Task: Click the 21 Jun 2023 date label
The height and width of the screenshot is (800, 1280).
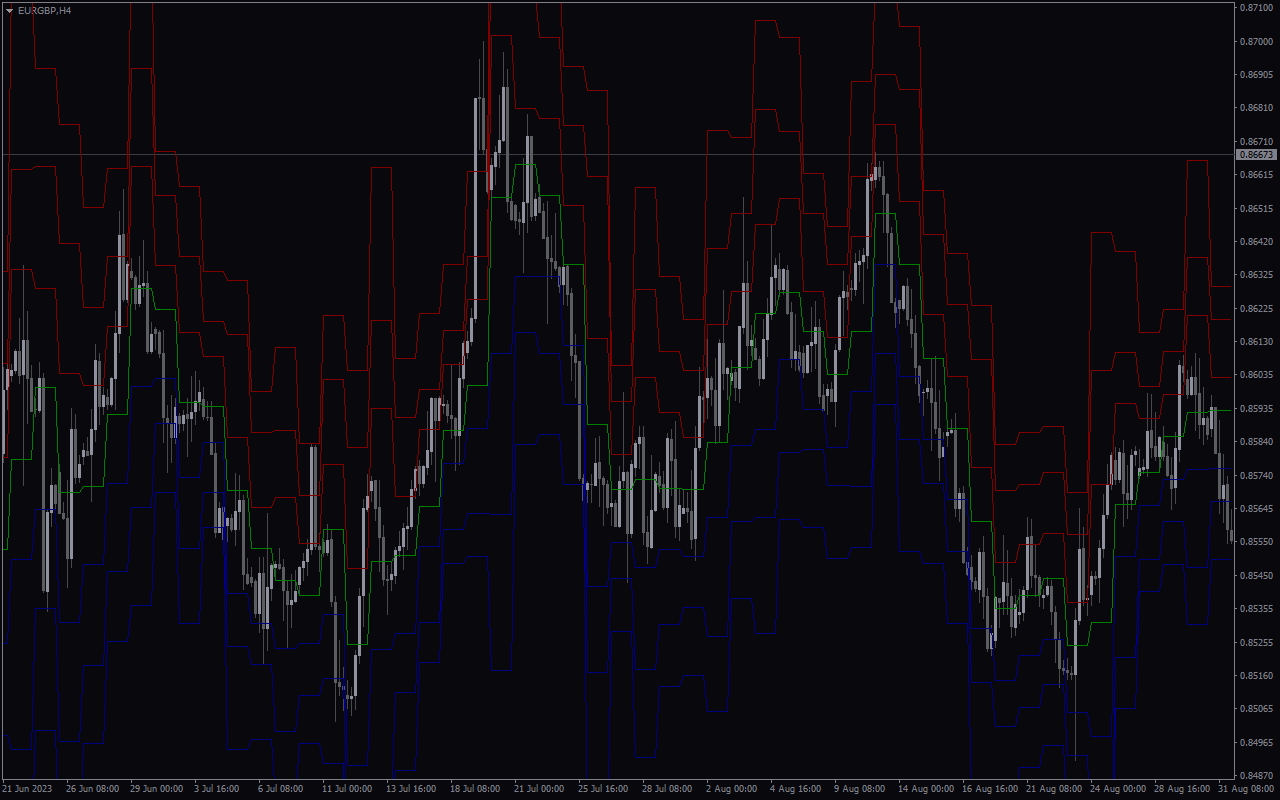Action: coord(28,789)
